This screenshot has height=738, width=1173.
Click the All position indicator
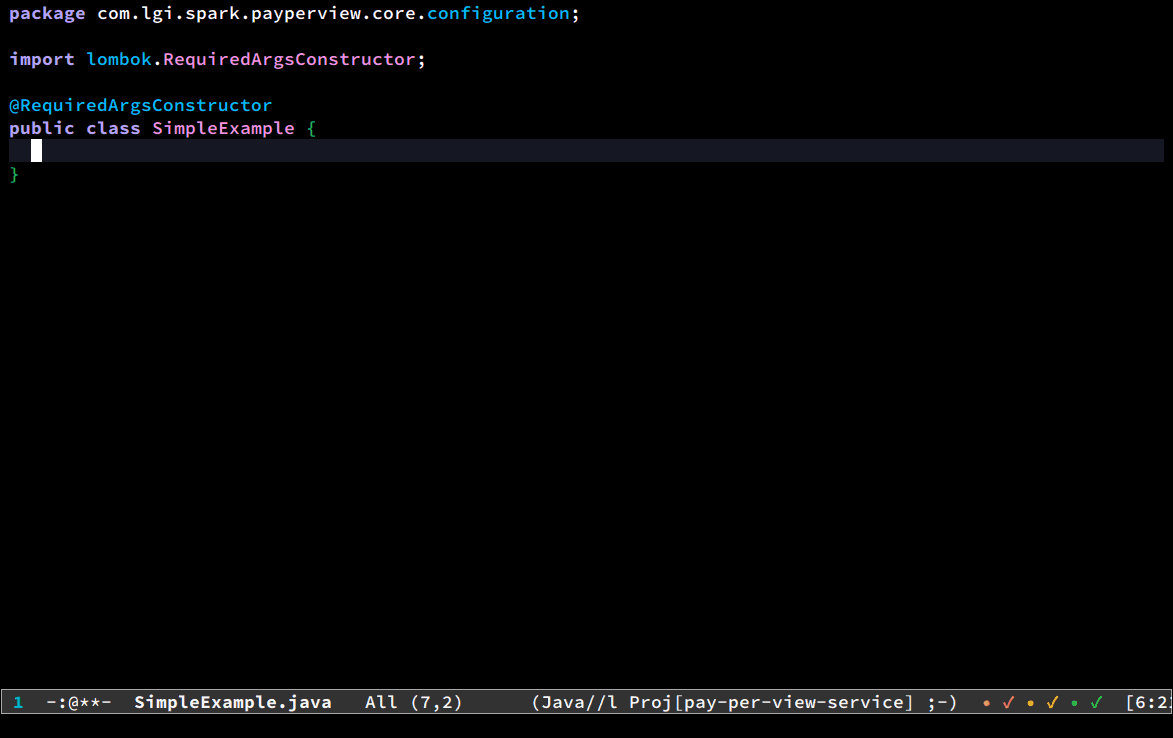pyautogui.click(x=381, y=702)
